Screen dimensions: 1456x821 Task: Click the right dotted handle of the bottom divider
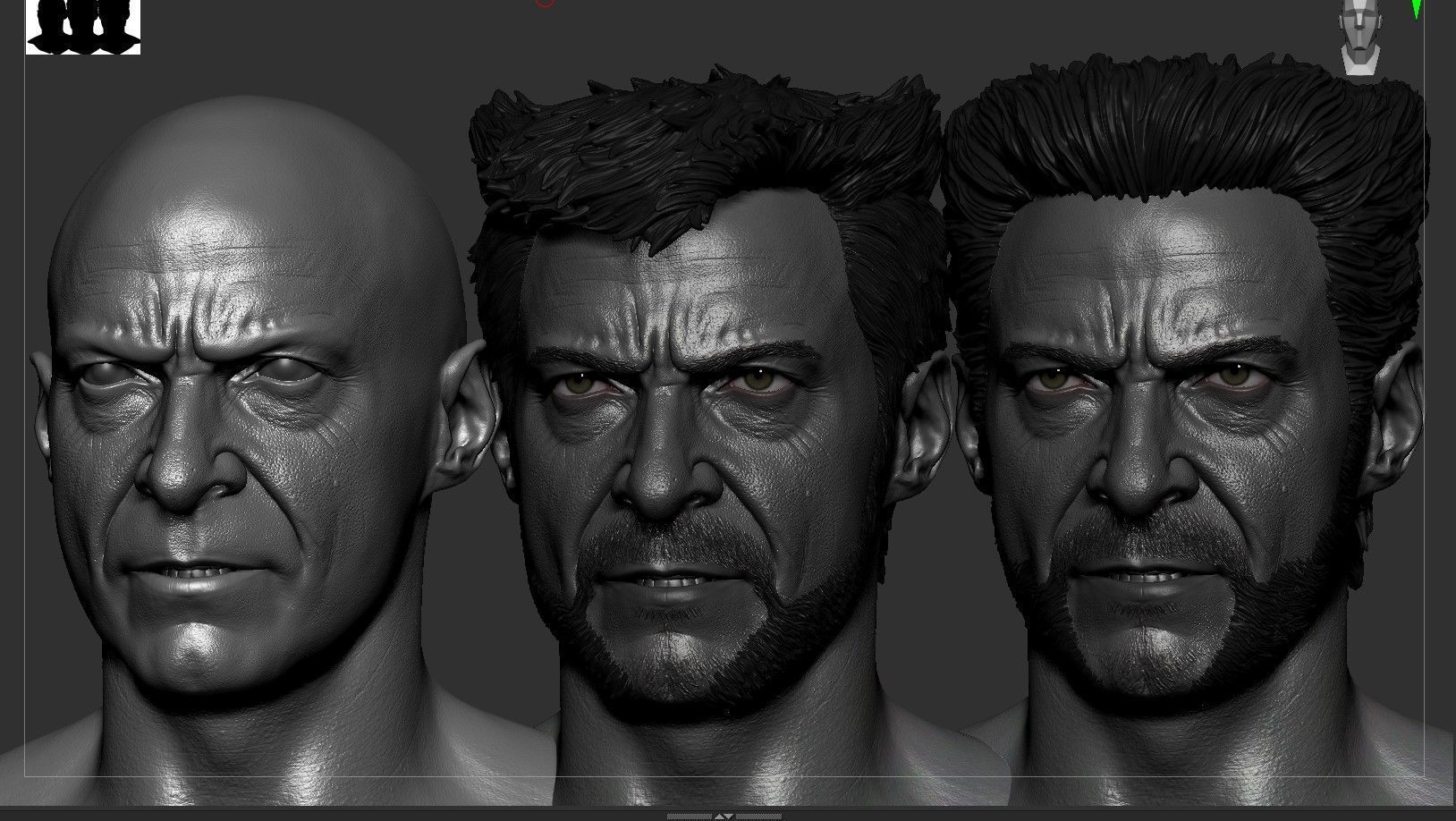click(x=758, y=817)
